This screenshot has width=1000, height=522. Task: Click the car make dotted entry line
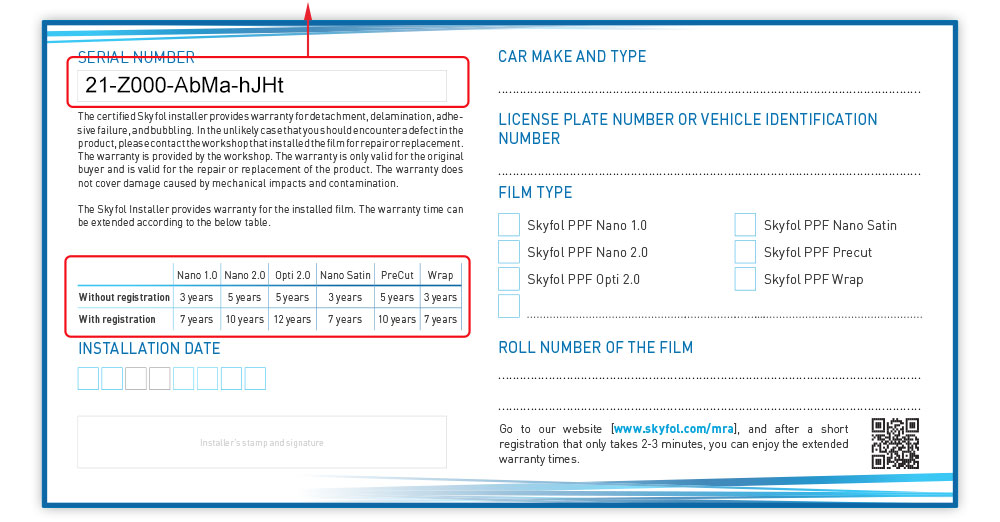[x=709, y=93]
